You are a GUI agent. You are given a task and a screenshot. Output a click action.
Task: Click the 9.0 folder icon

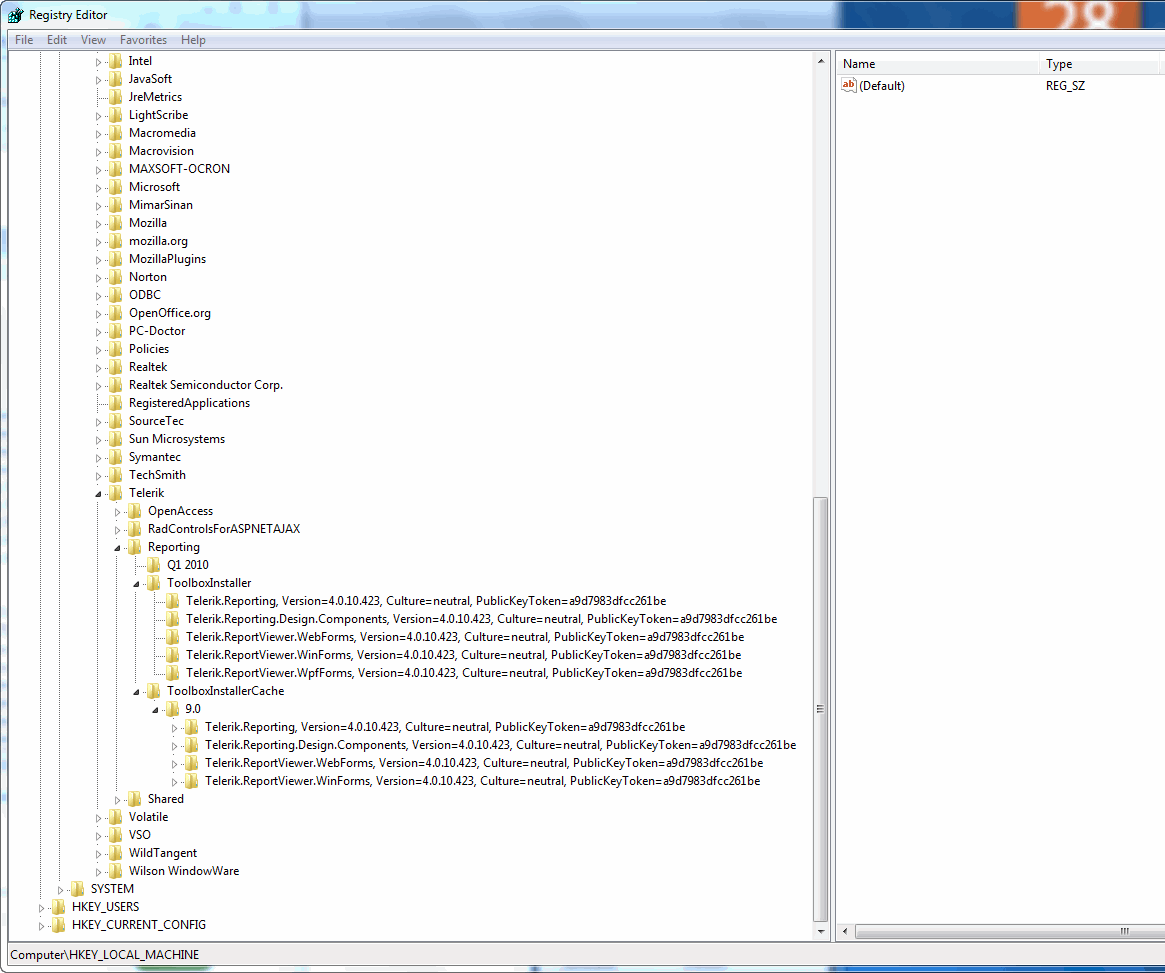pyautogui.click(x=173, y=709)
